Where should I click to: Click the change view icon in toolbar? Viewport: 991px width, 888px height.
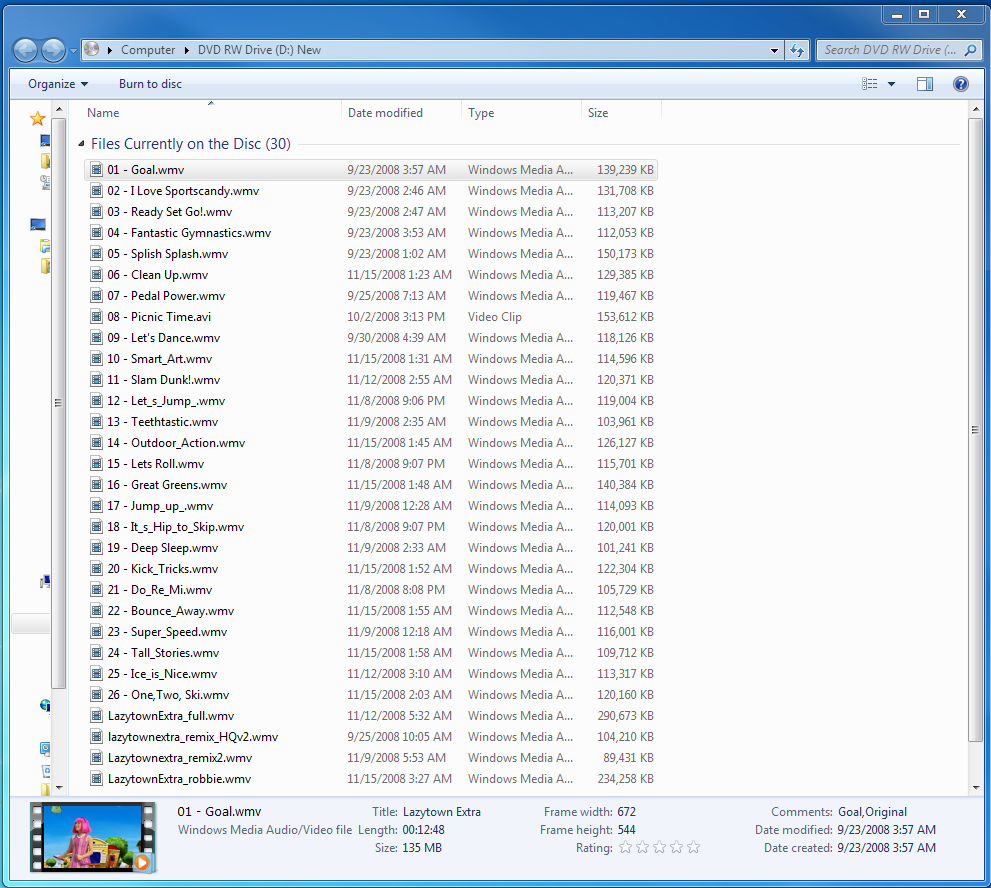click(x=870, y=84)
